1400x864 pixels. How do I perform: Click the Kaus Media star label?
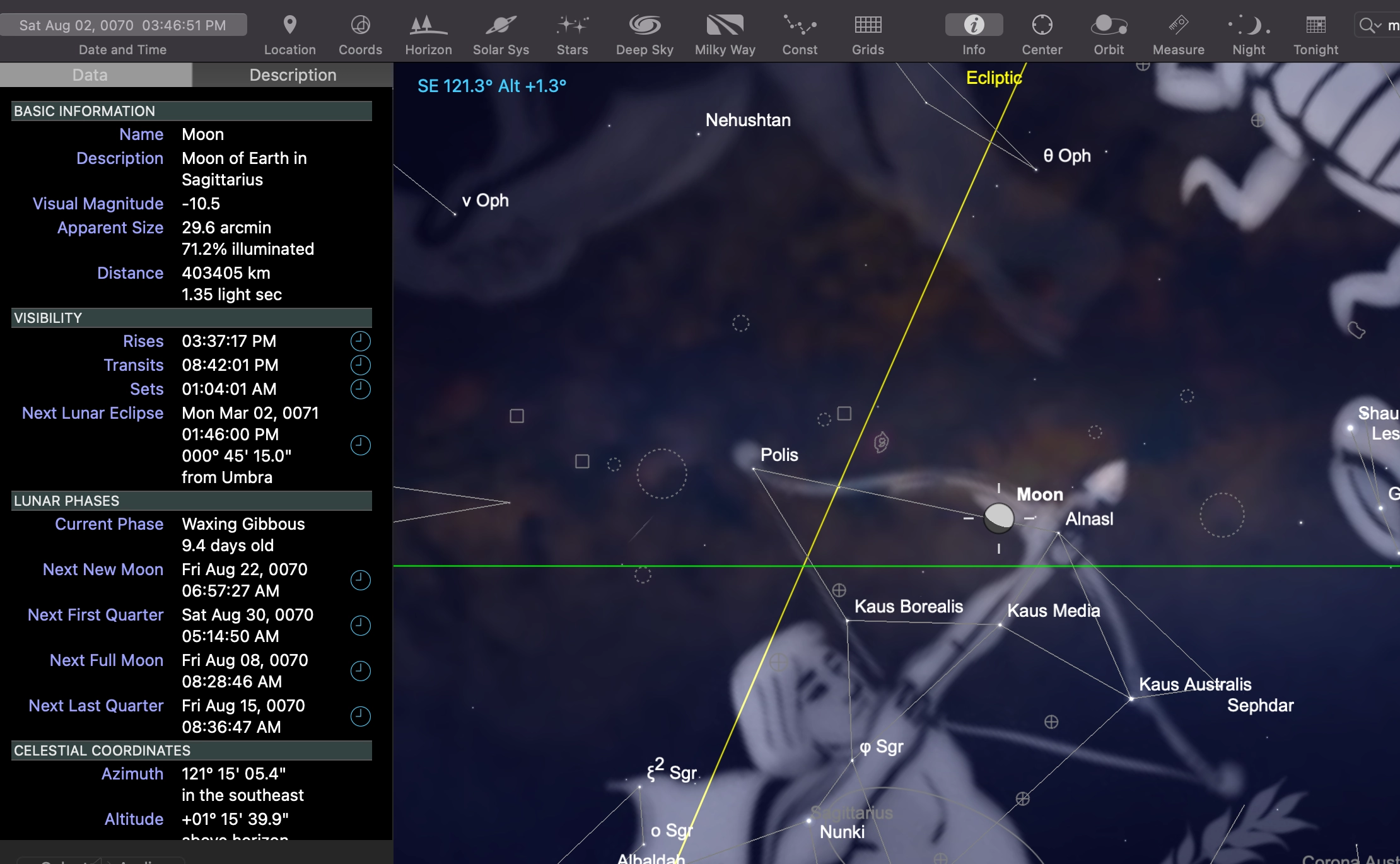tap(1053, 610)
